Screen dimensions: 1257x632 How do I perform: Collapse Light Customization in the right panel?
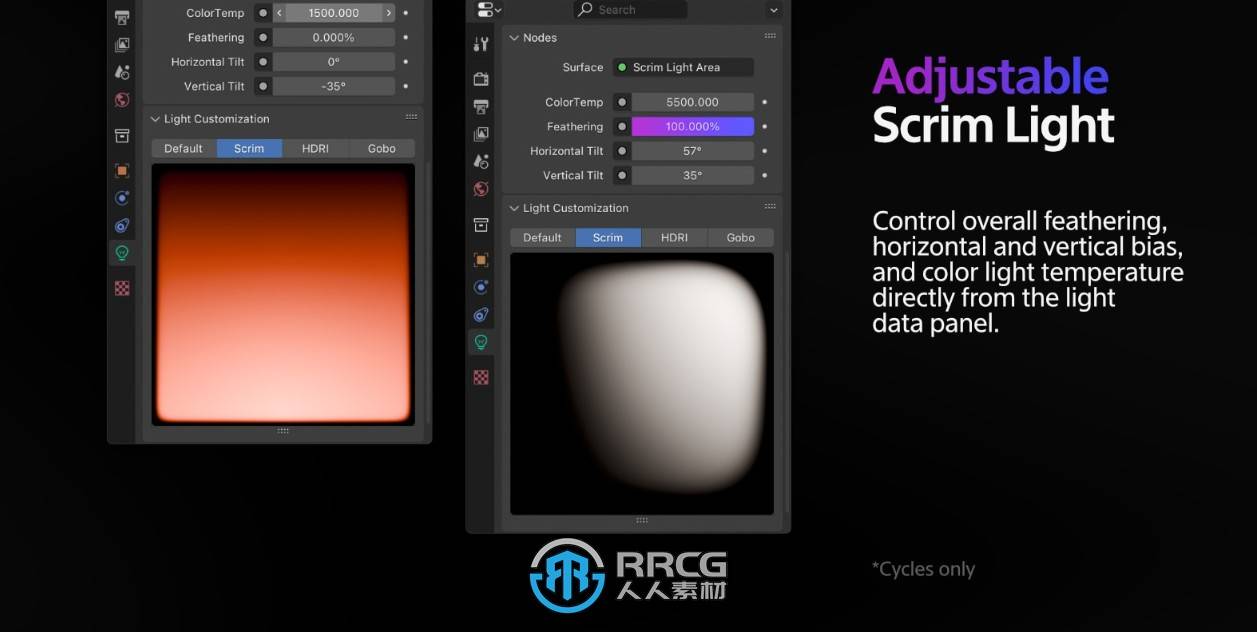pos(515,208)
